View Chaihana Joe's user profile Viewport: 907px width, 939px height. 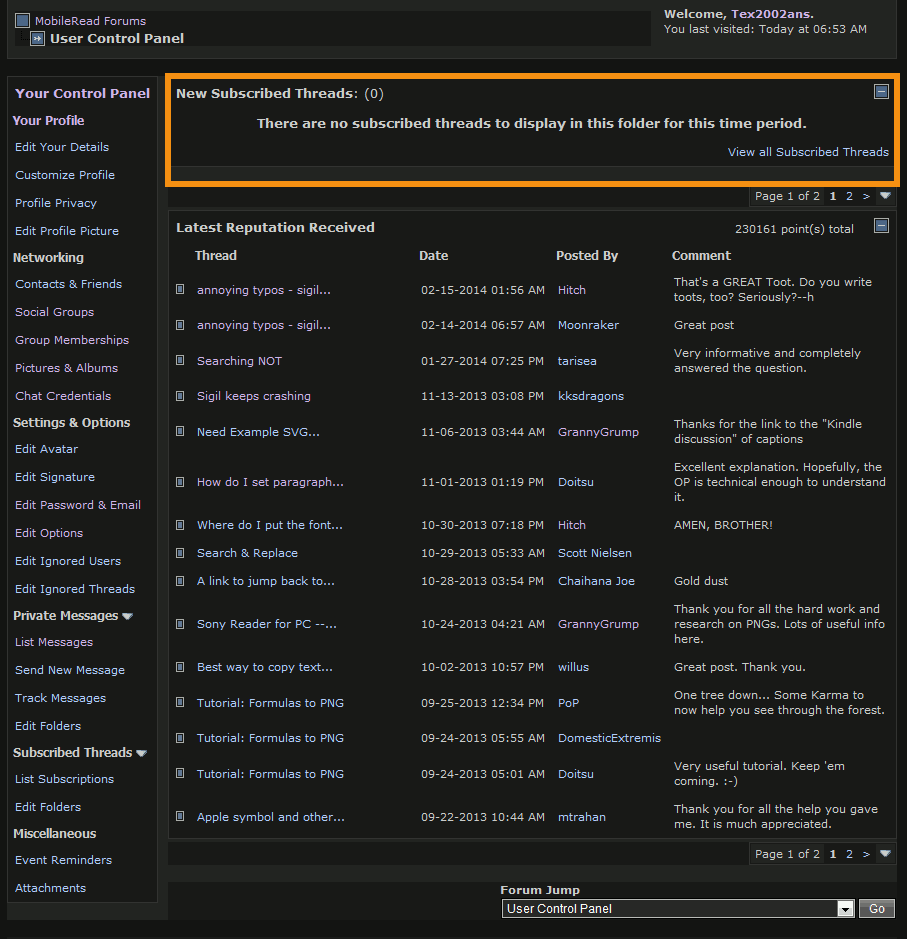[x=596, y=581]
